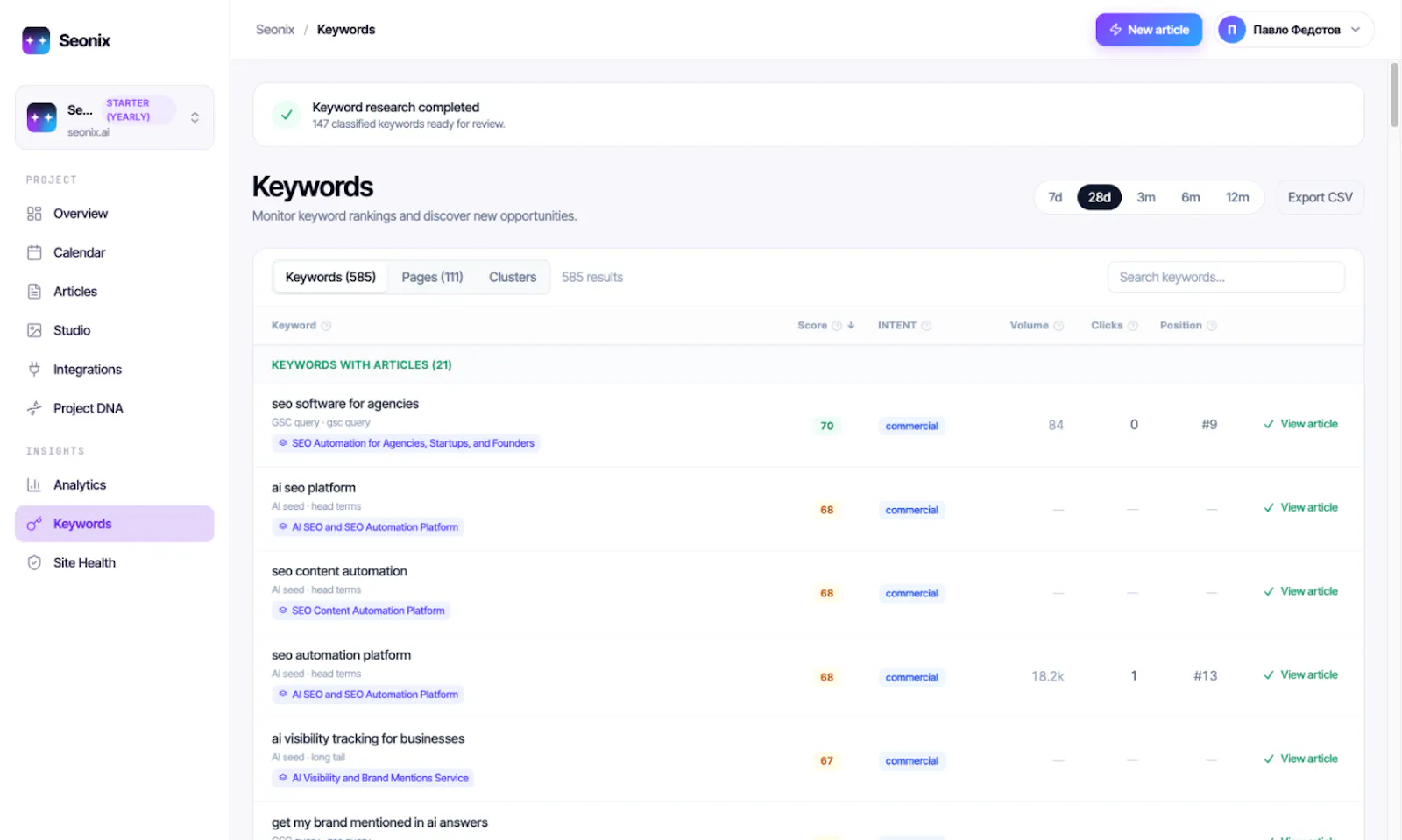Viewport: 1402px width, 840px height.
Task: Open the Calendar sidebar icon
Action: tap(34, 252)
